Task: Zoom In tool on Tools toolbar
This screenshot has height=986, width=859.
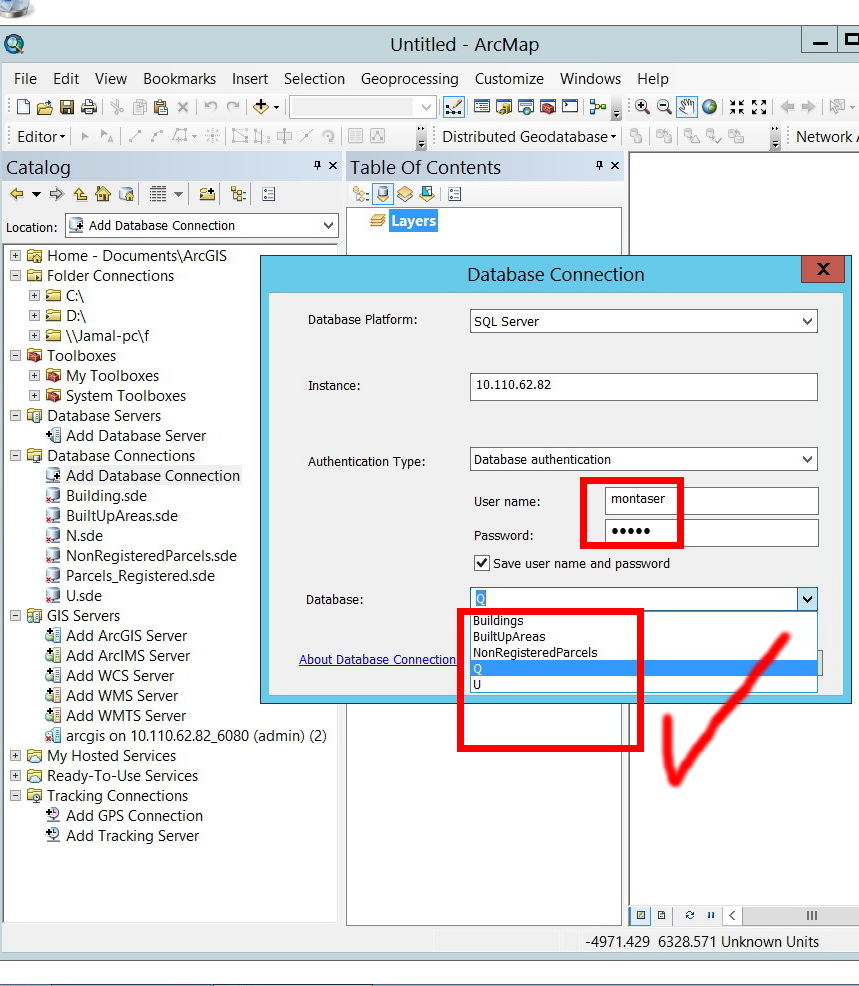Action: (642, 107)
